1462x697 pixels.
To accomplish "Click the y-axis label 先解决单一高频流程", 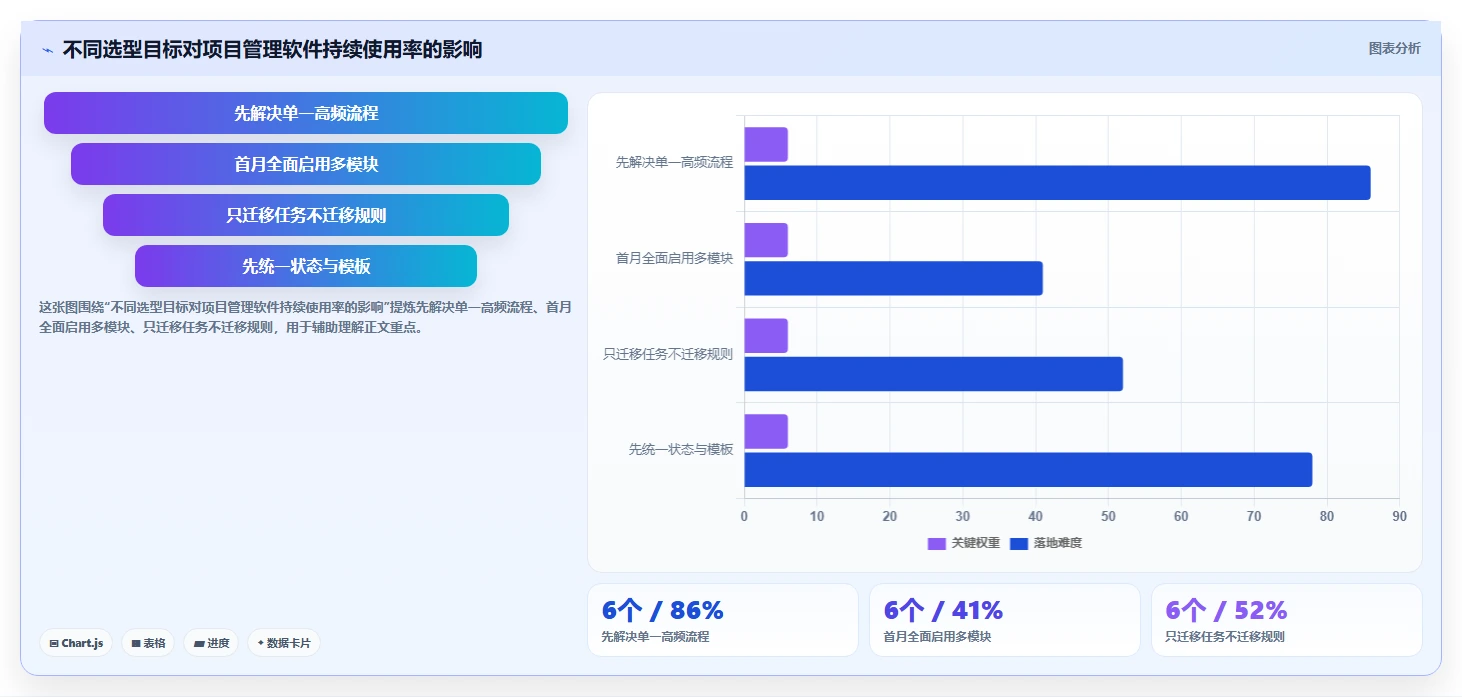I will click(x=674, y=162).
